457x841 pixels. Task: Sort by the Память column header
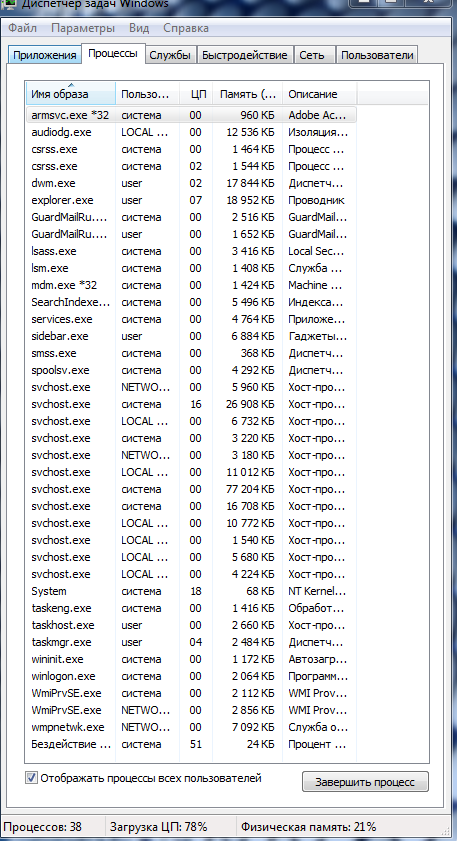(x=248, y=94)
